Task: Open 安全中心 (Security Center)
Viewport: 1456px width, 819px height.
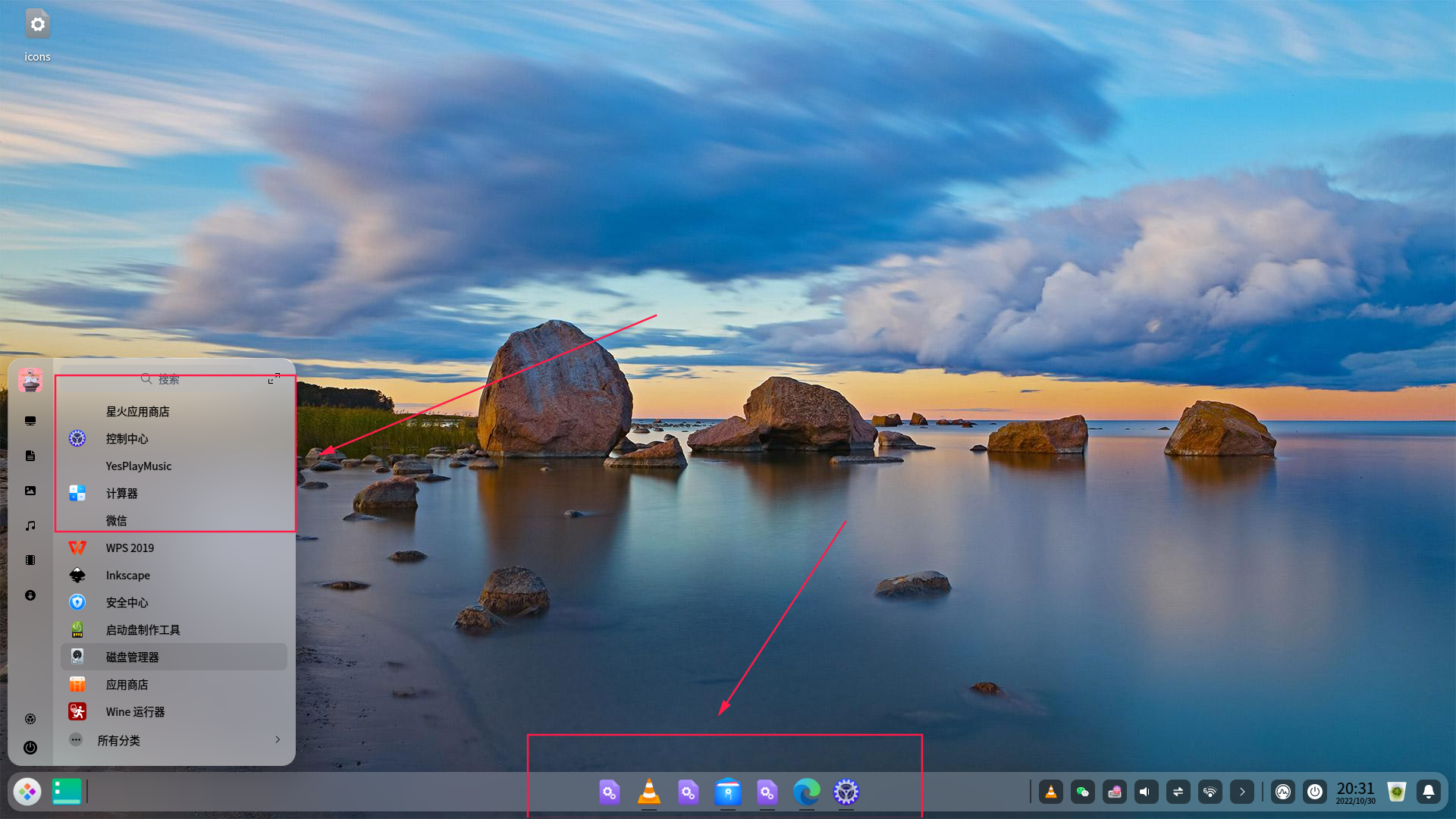Action: click(x=126, y=602)
